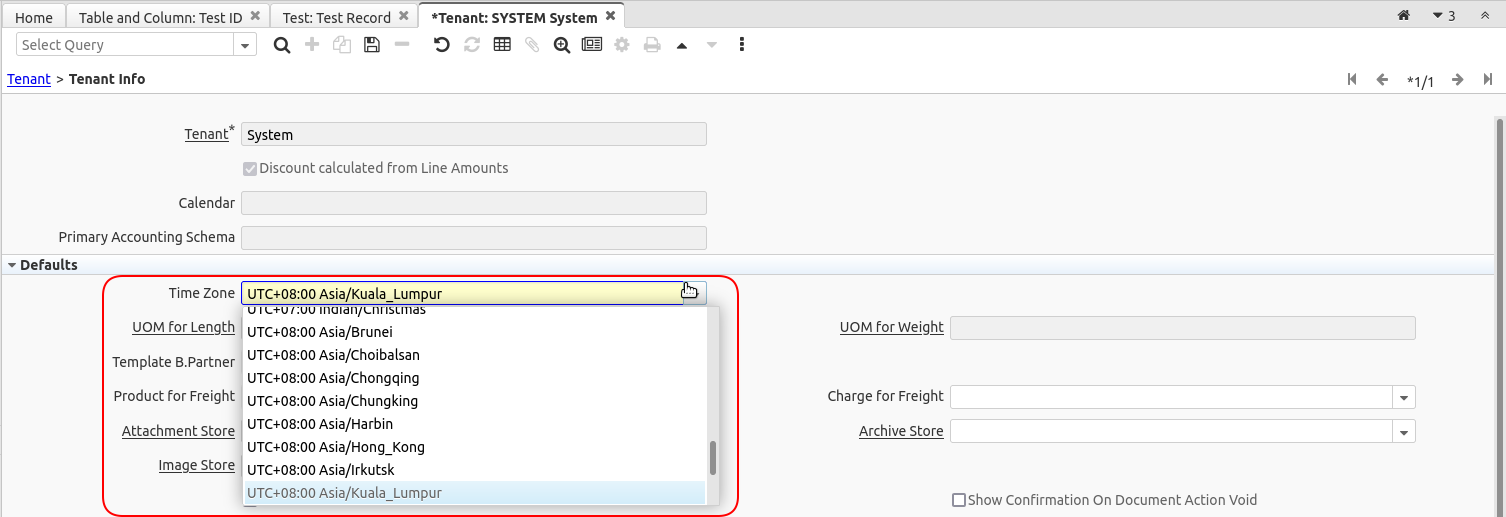Viewport: 1506px width, 517px height.
Task: Open the three-dot more options menu
Action: [741, 45]
